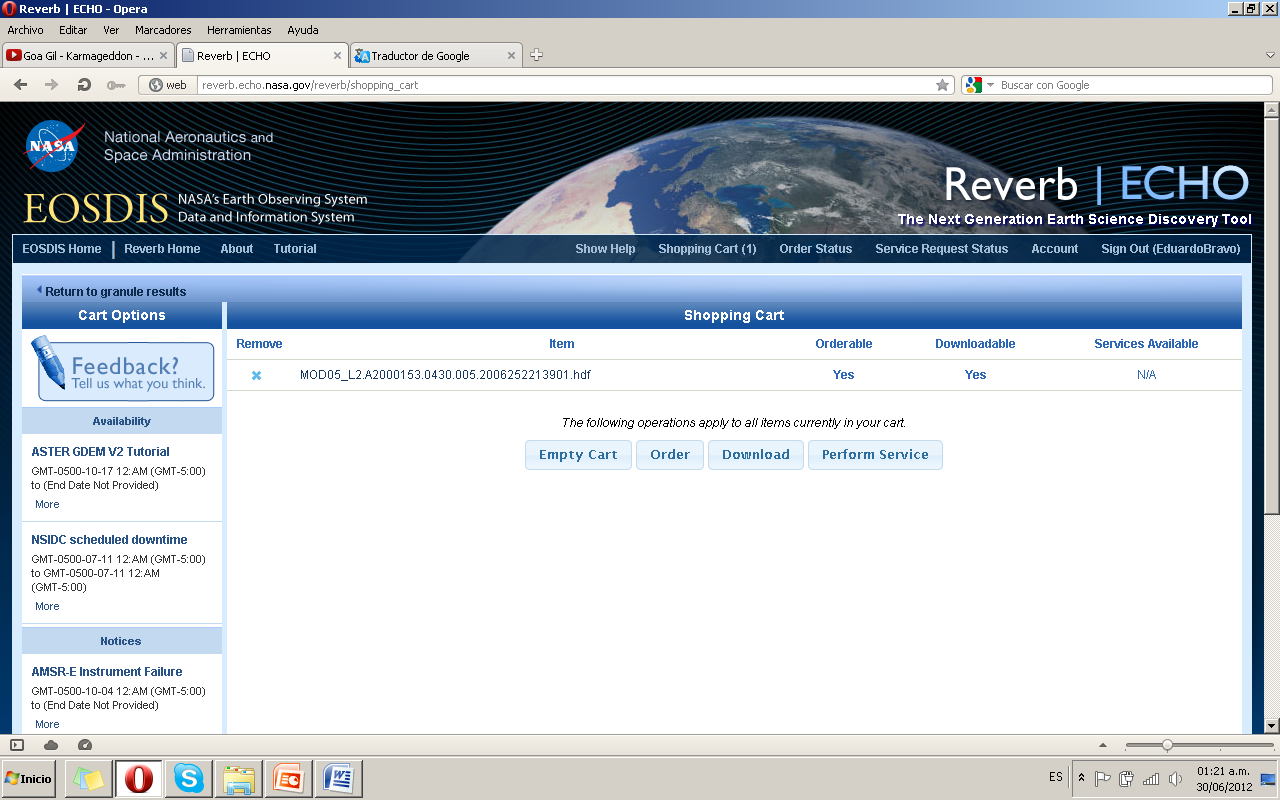Open AMSR-E Instrument Failure notice

click(107, 672)
